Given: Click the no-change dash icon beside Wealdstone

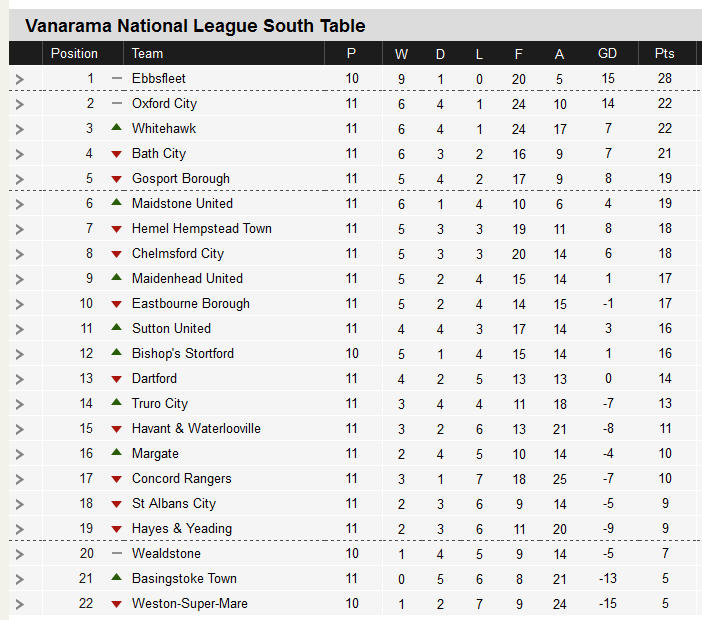Looking at the screenshot, I should 116,553.
